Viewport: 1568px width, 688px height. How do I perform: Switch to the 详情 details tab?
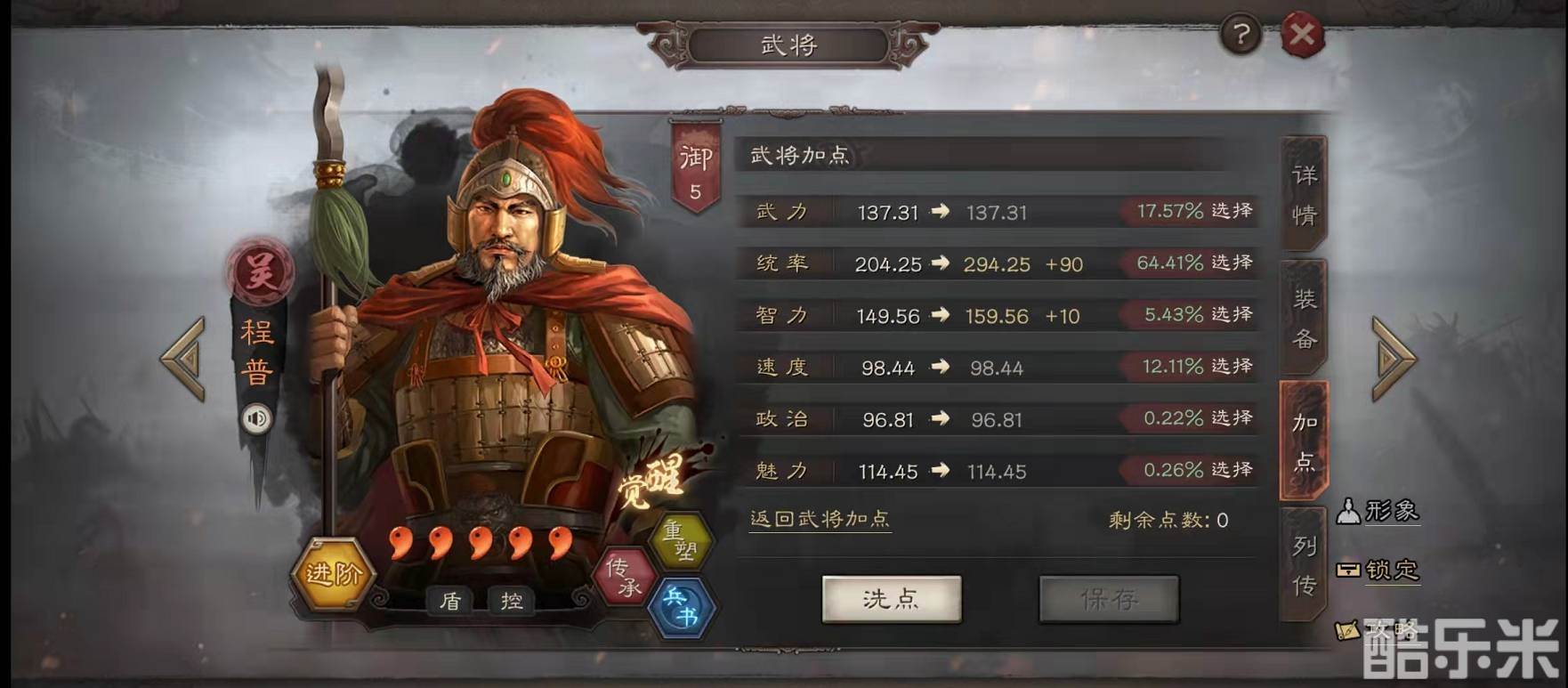click(x=1304, y=194)
